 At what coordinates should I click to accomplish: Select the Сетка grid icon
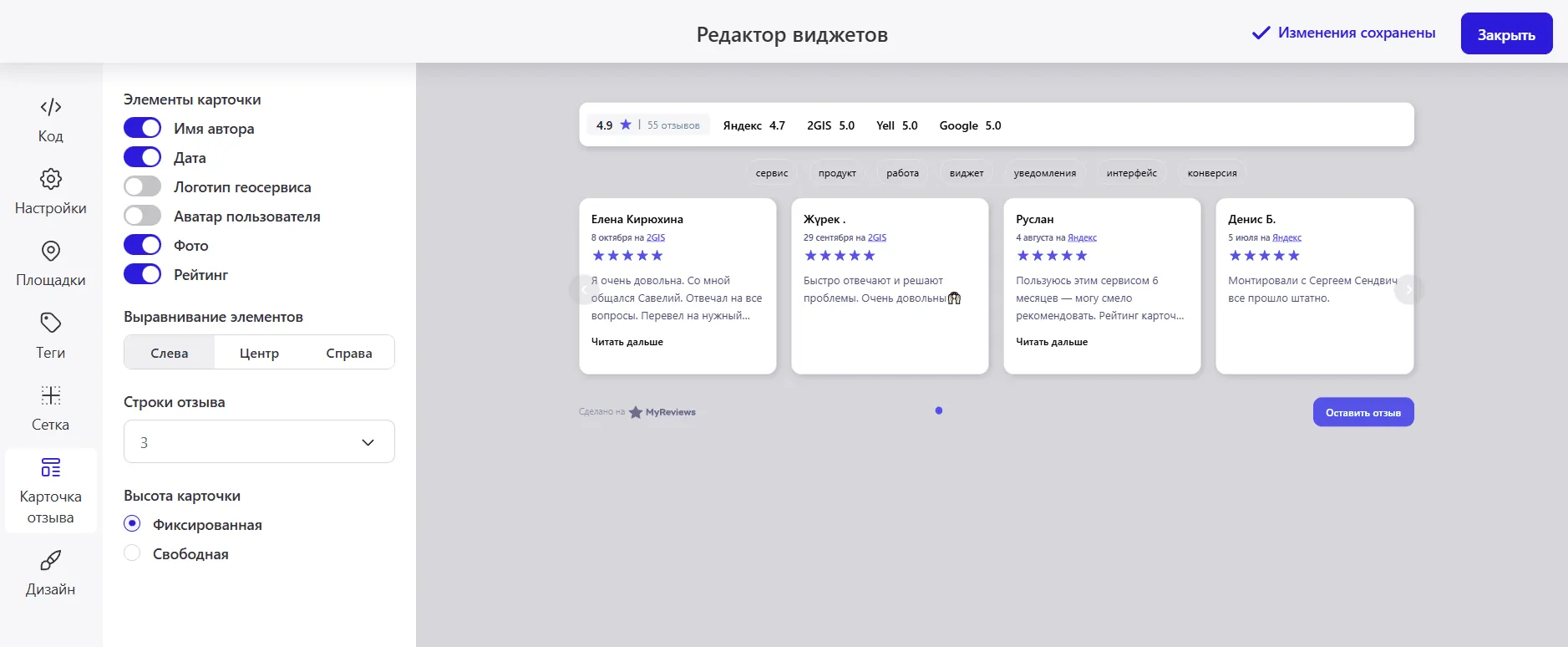(50, 395)
